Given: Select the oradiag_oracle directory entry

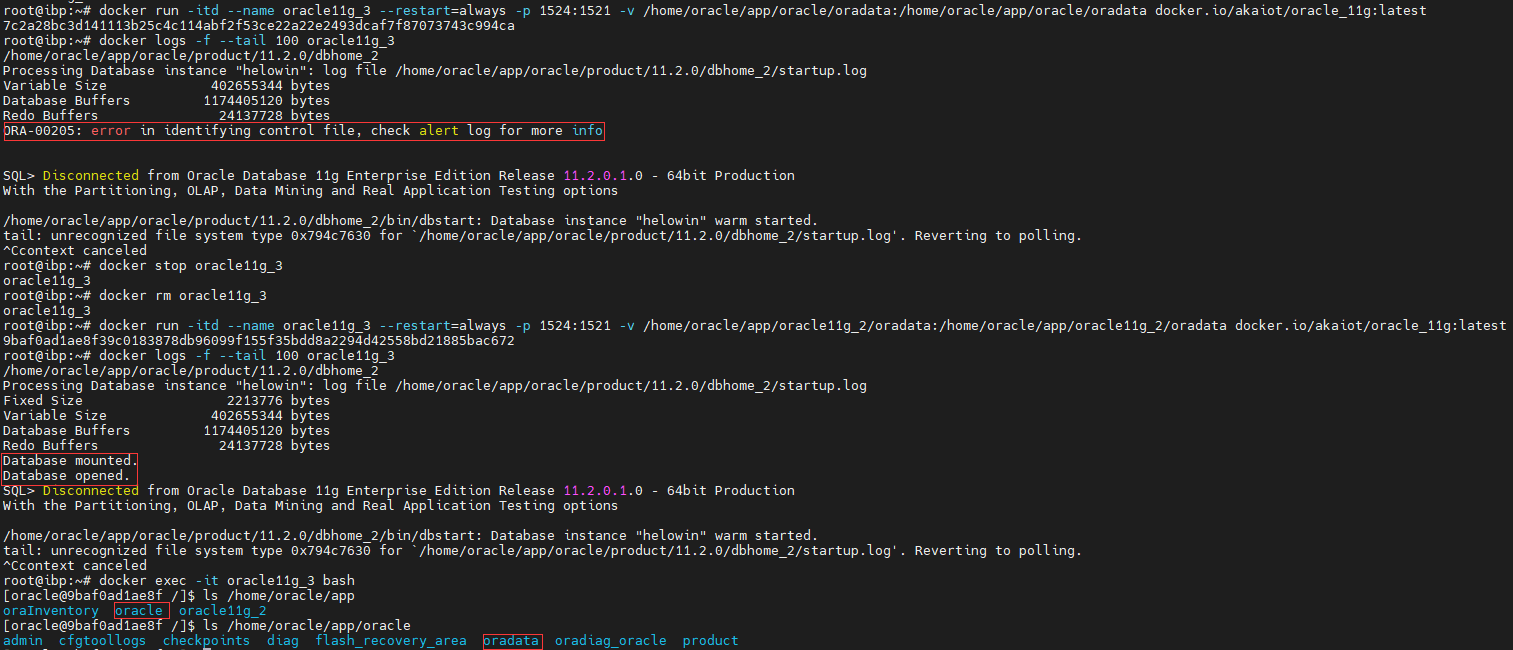Looking at the screenshot, I should pos(610,640).
